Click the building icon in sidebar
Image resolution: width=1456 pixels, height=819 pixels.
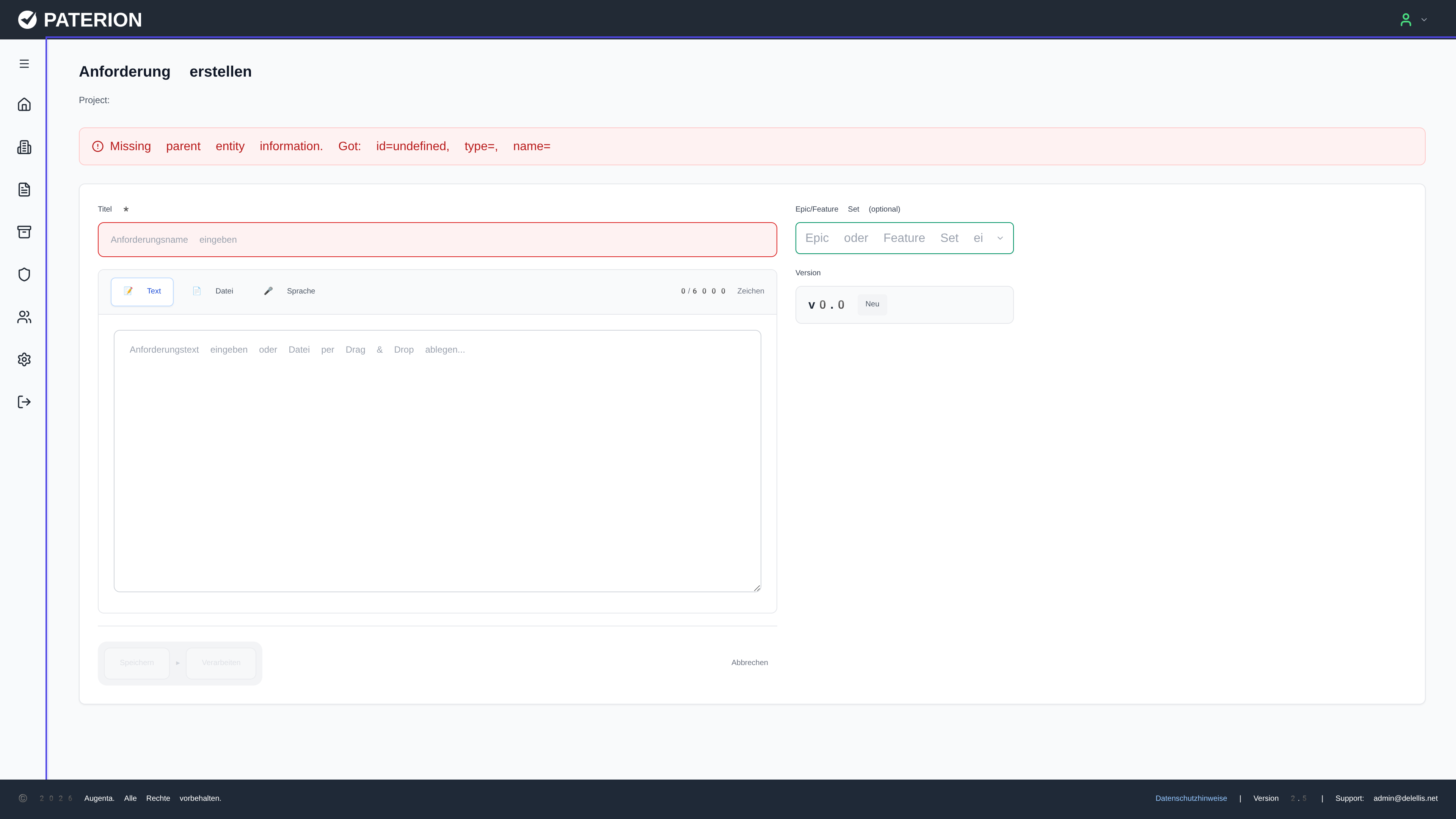(24, 147)
